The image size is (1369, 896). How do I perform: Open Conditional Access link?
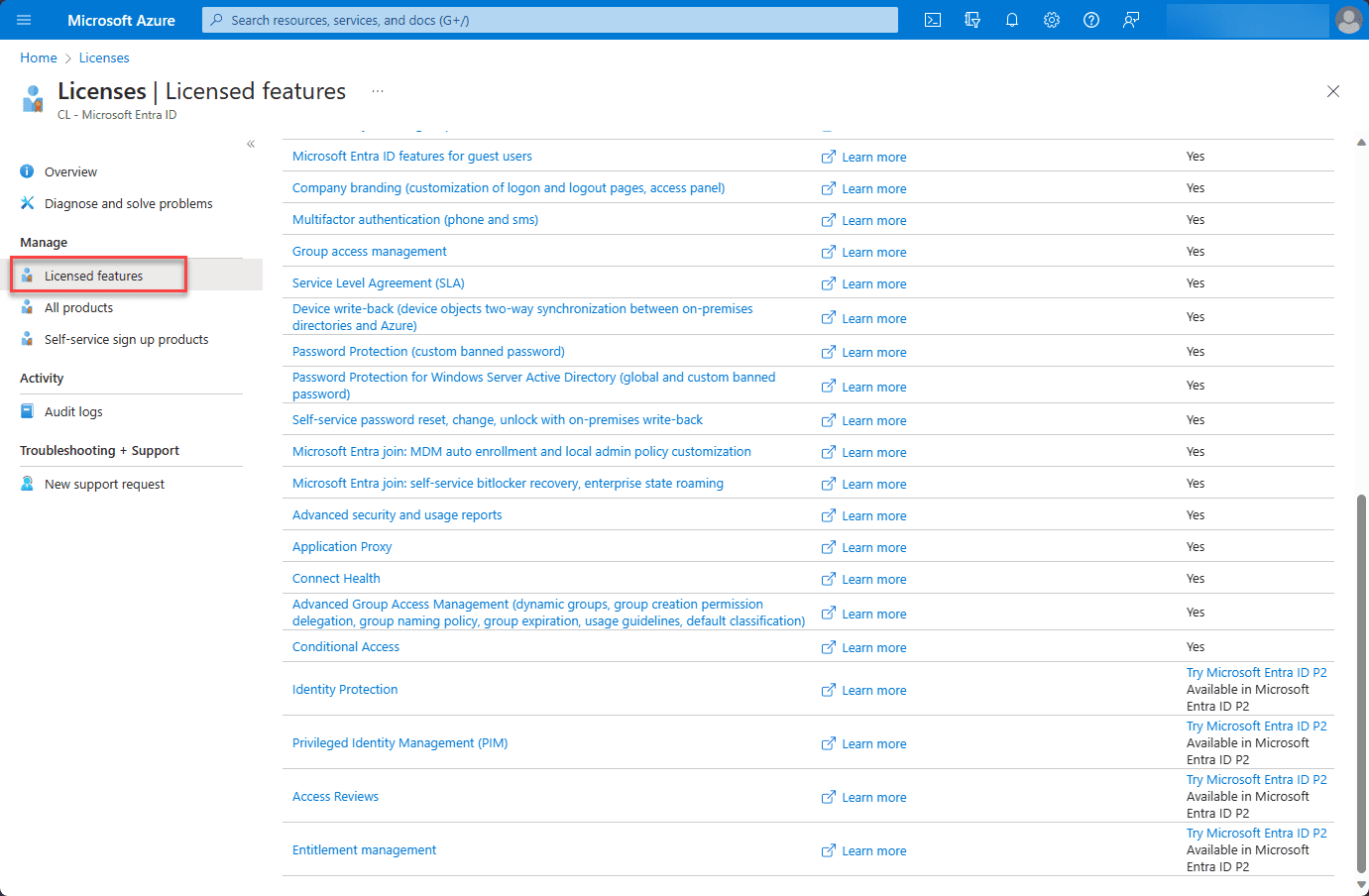coord(346,646)
